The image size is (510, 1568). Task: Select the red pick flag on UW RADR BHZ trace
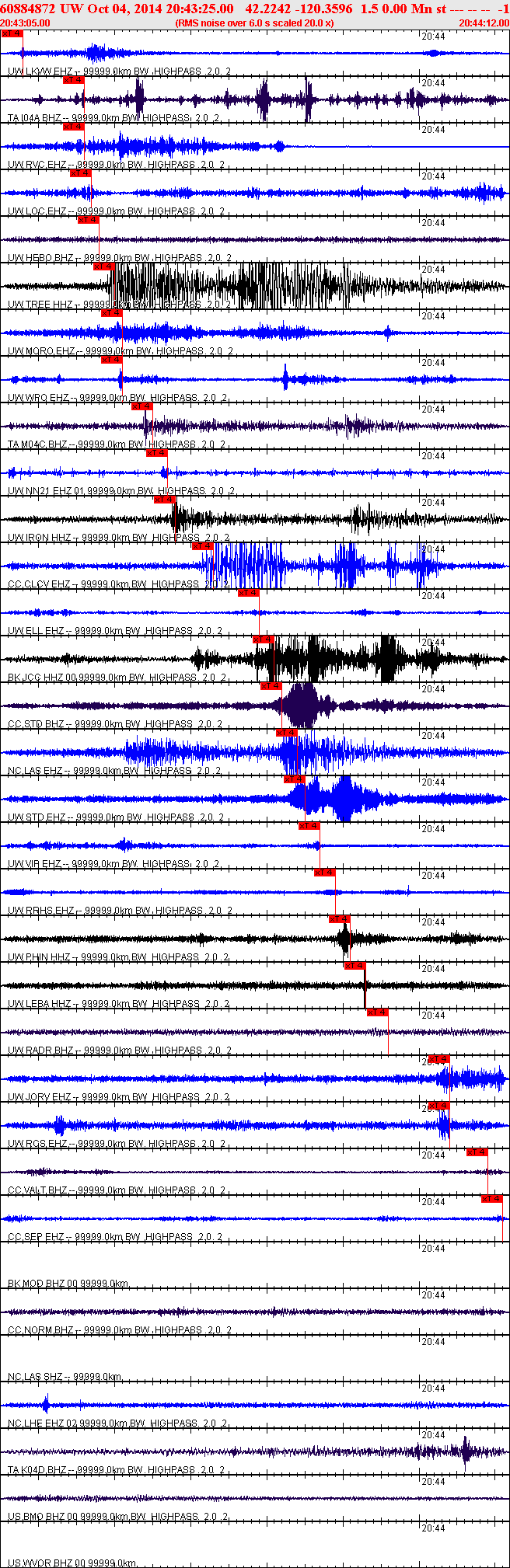[x=378, y=1012]
